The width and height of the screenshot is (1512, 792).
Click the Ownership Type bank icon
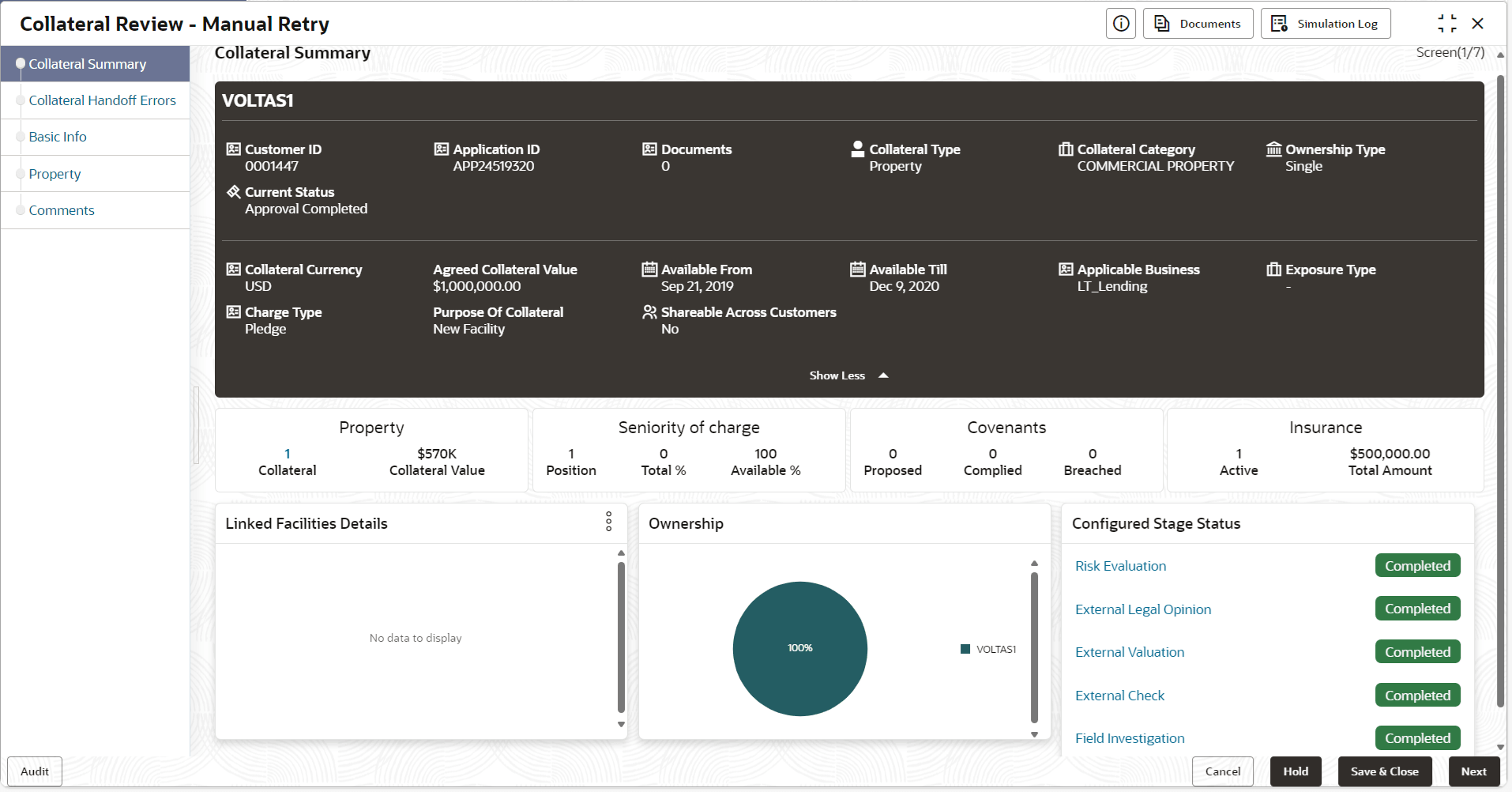(1273, 149)
